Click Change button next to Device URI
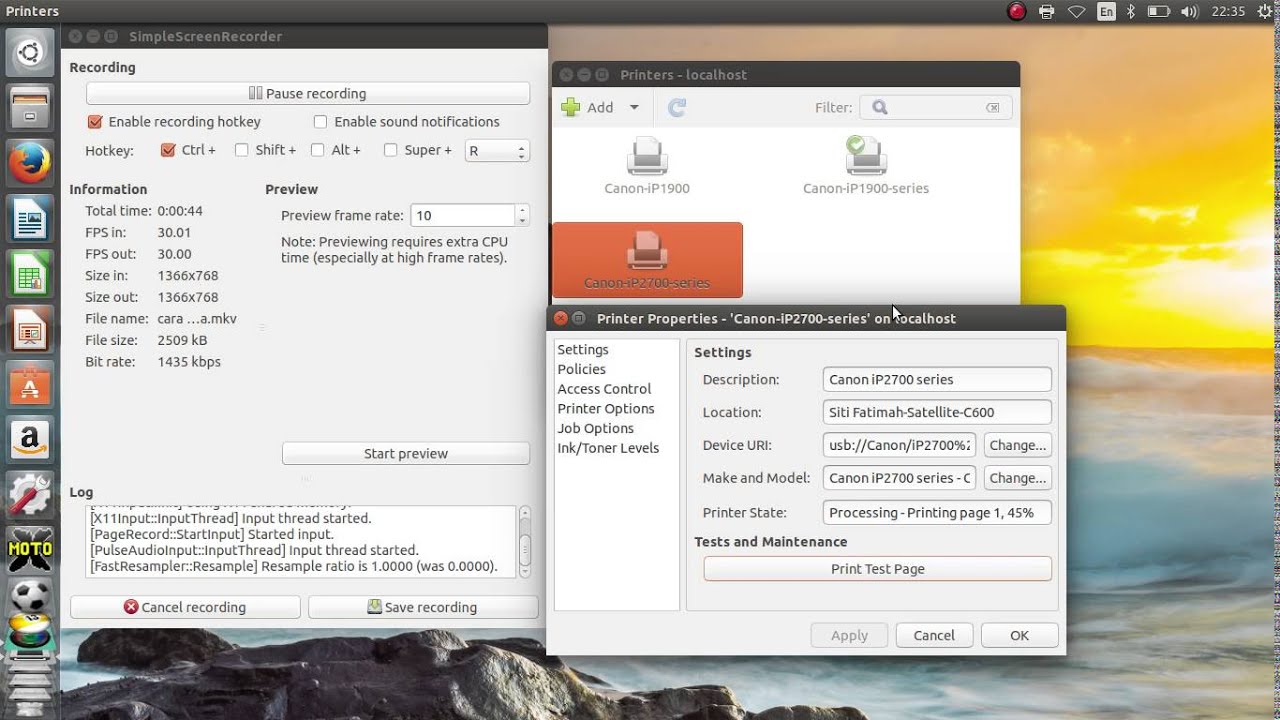 pyautogui.click(x=1018, y=445)
